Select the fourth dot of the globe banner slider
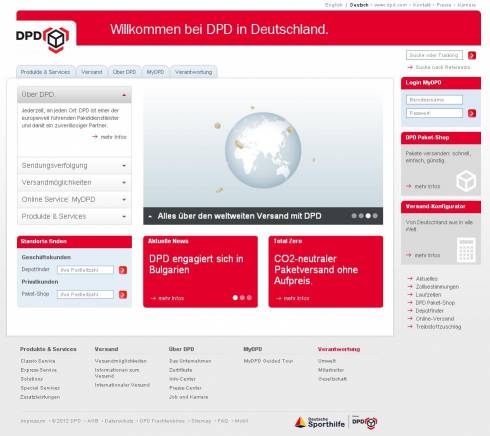Screen dimensions: 490x436 click(375, 216)
